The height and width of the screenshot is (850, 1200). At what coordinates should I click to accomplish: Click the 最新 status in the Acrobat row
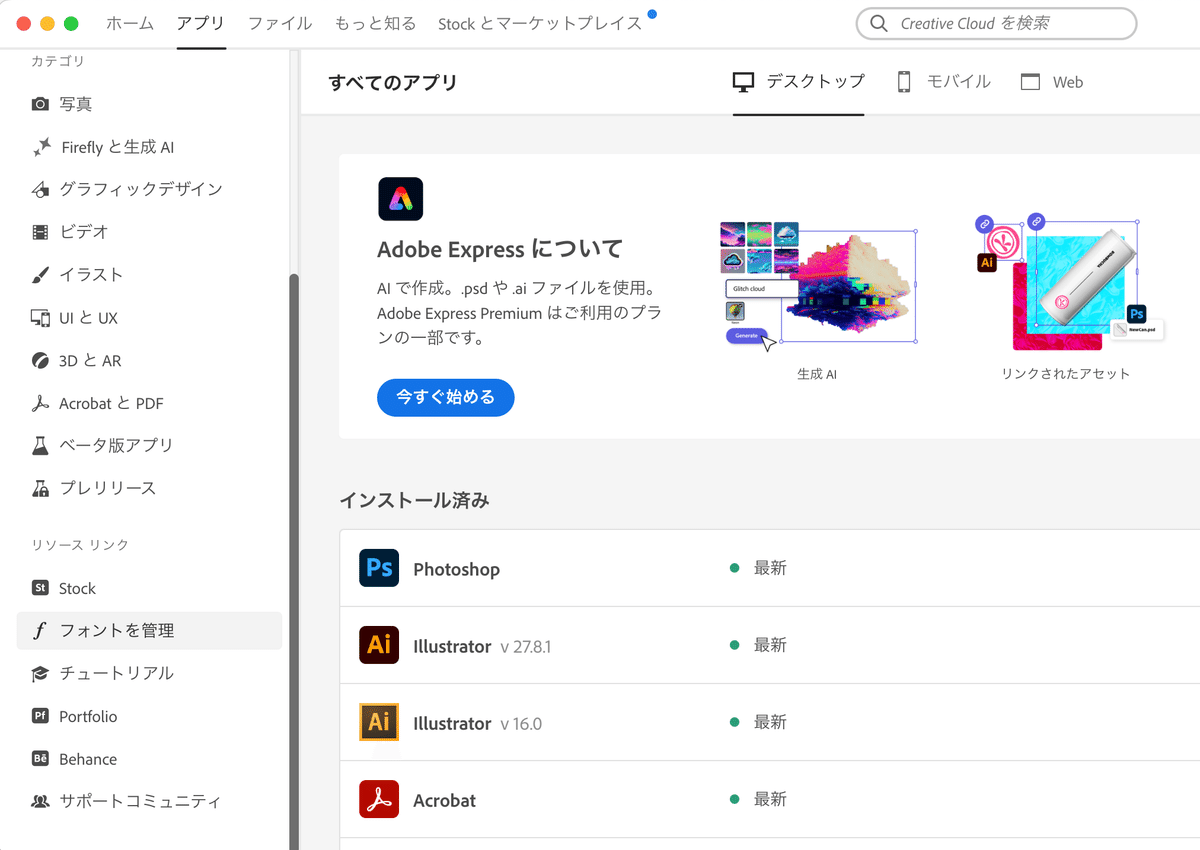point(770,799)
